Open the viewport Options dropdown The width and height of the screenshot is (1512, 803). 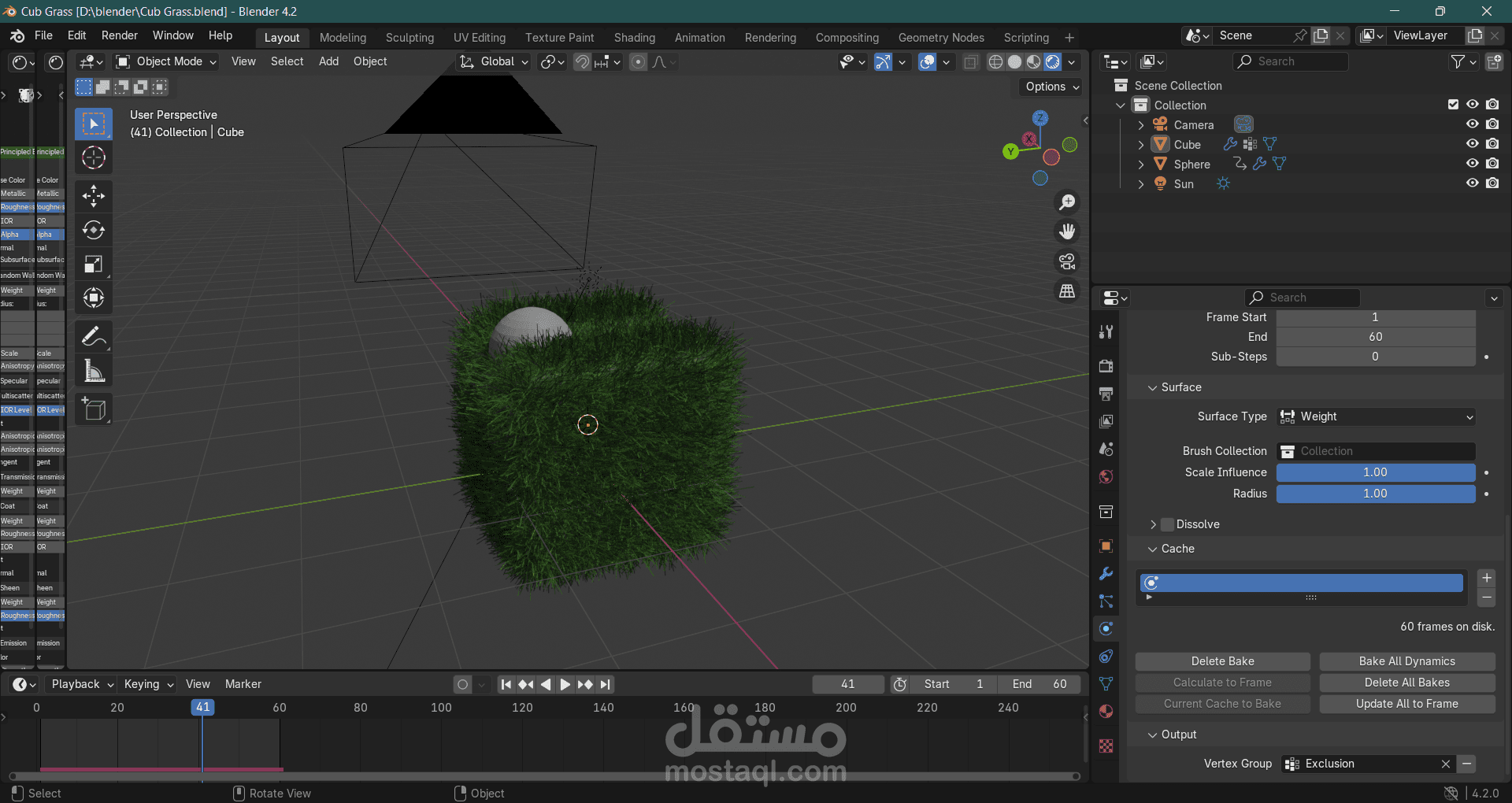[x=1052, y=87]
